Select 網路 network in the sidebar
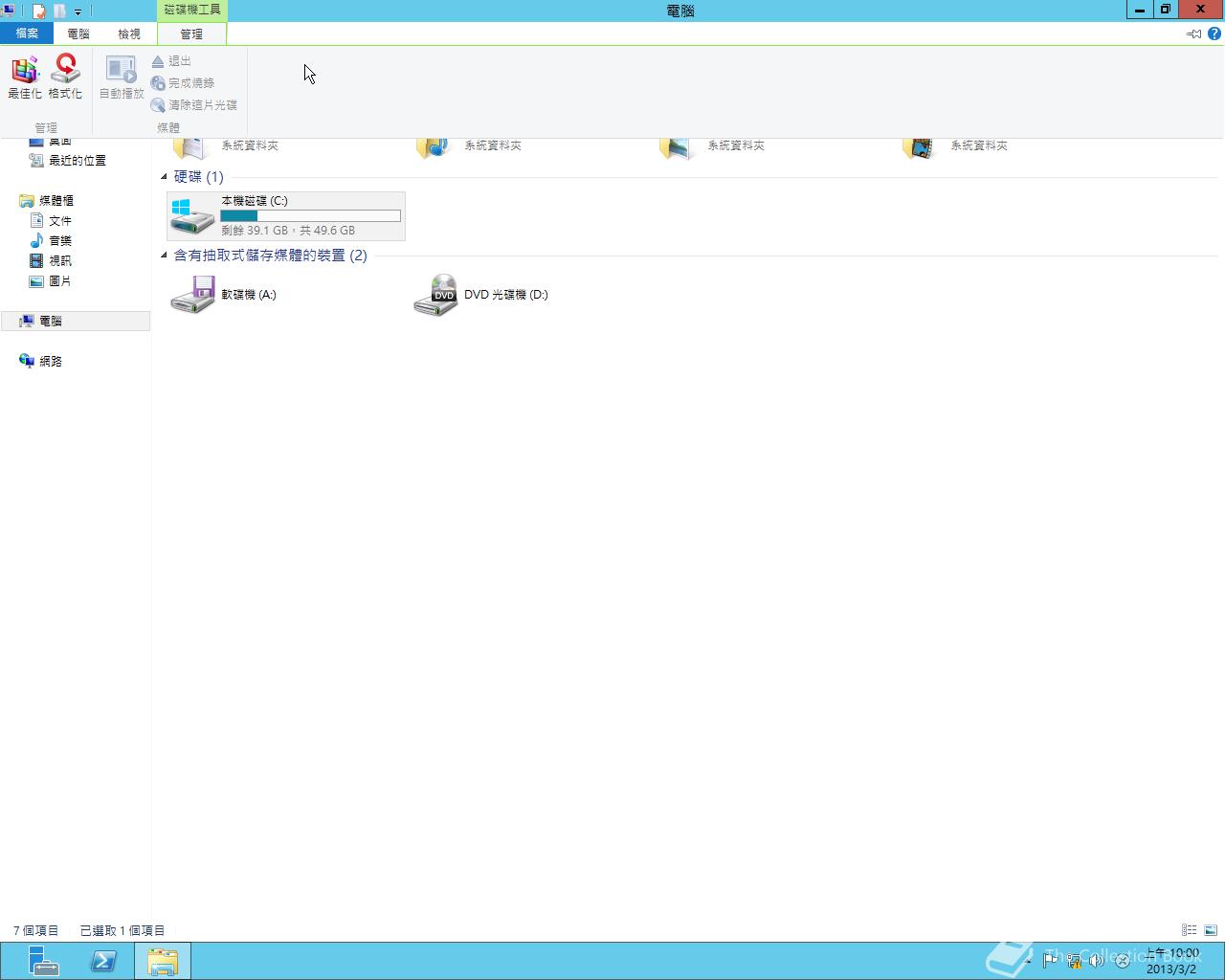The height and width of the screenshot is (980, 1225). pos(40,362)
